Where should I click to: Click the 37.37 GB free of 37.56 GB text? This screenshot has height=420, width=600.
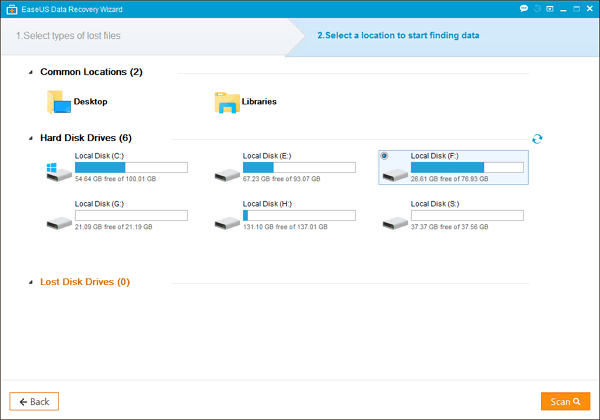click(449, 227)
